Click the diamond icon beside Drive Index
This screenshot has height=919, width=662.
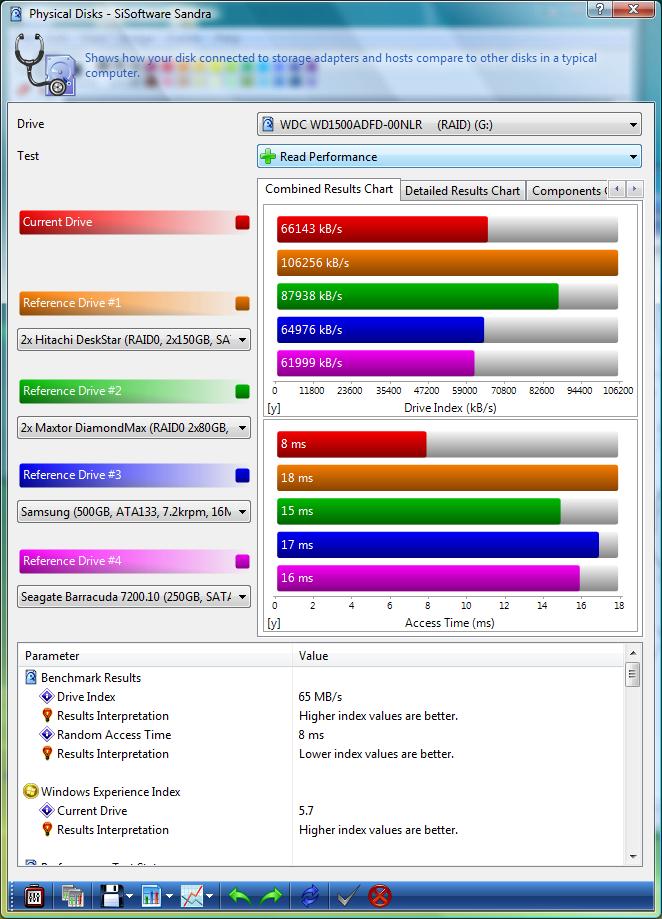click(47, 696)
